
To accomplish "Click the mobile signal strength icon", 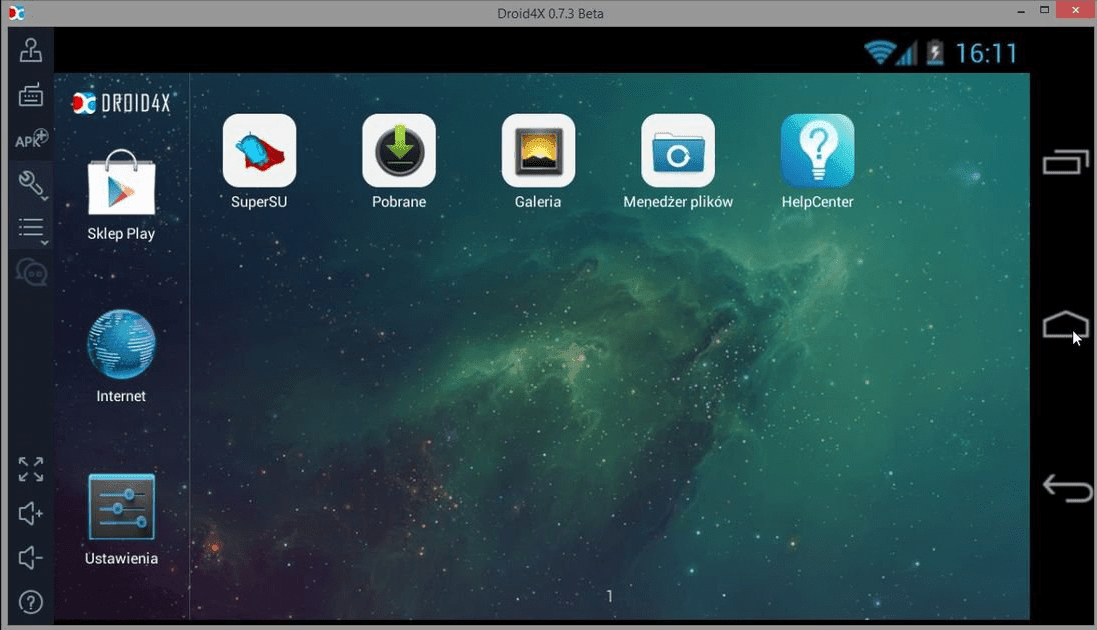I will 907,53.
